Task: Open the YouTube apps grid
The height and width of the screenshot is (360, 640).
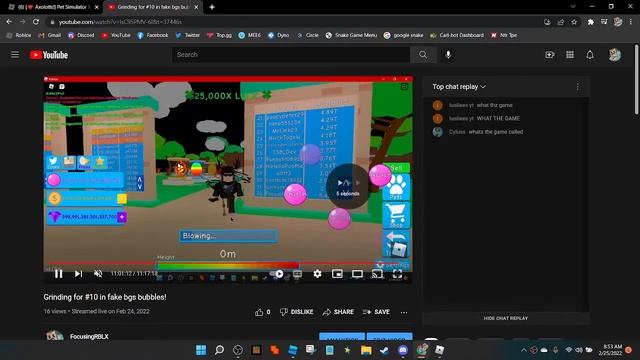Action: point(570,55)
